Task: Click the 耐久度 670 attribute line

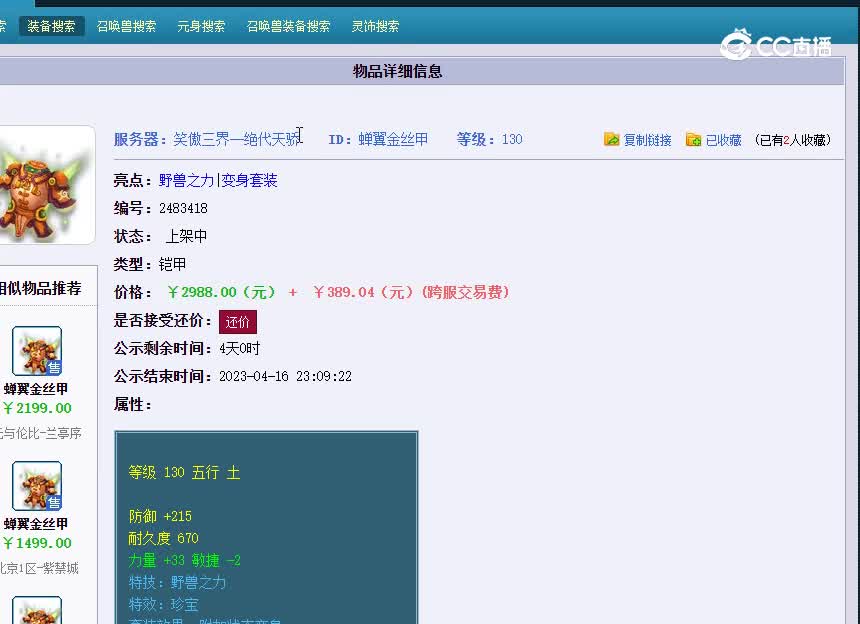Action: point(163,538)
